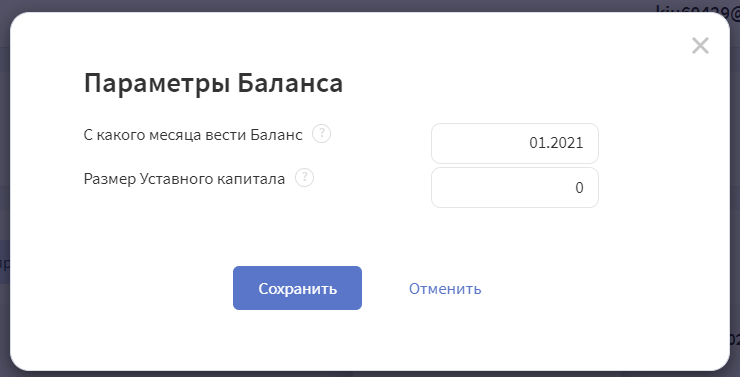Click the gray X icon in dialog corner
This screenshot has width=740, height=377.
tap(700, 46)
